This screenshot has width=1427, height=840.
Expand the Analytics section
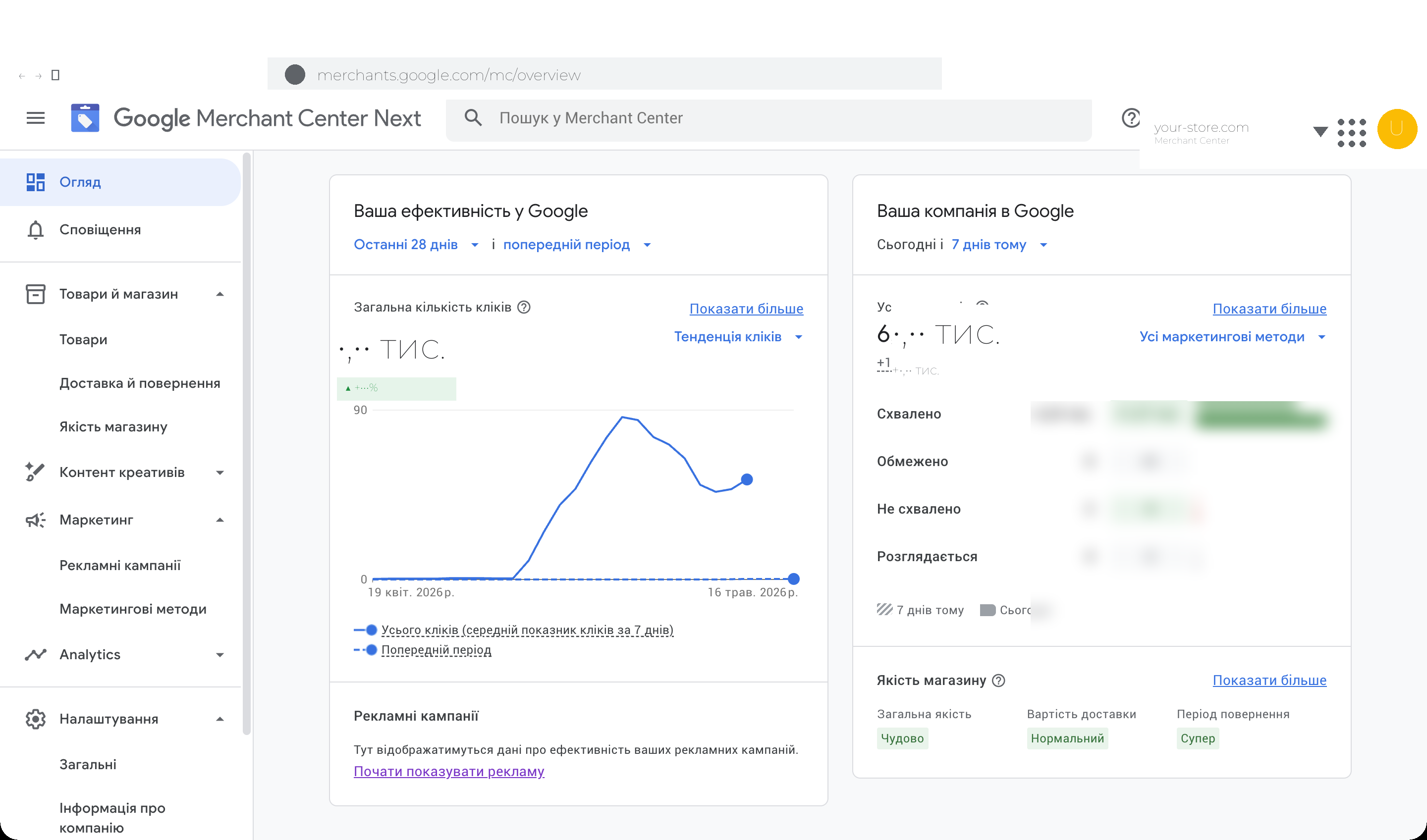click(220, 655)
